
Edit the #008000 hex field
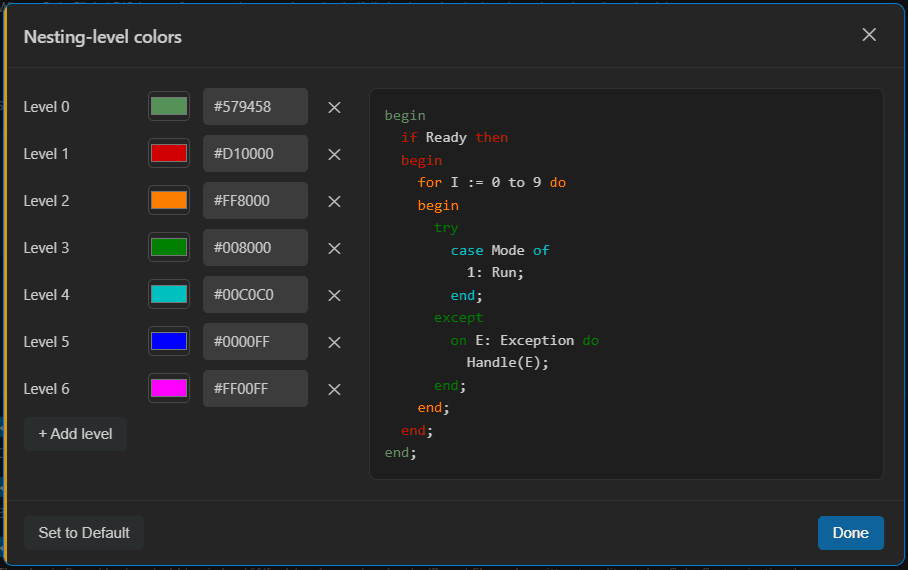coord(255,247)
